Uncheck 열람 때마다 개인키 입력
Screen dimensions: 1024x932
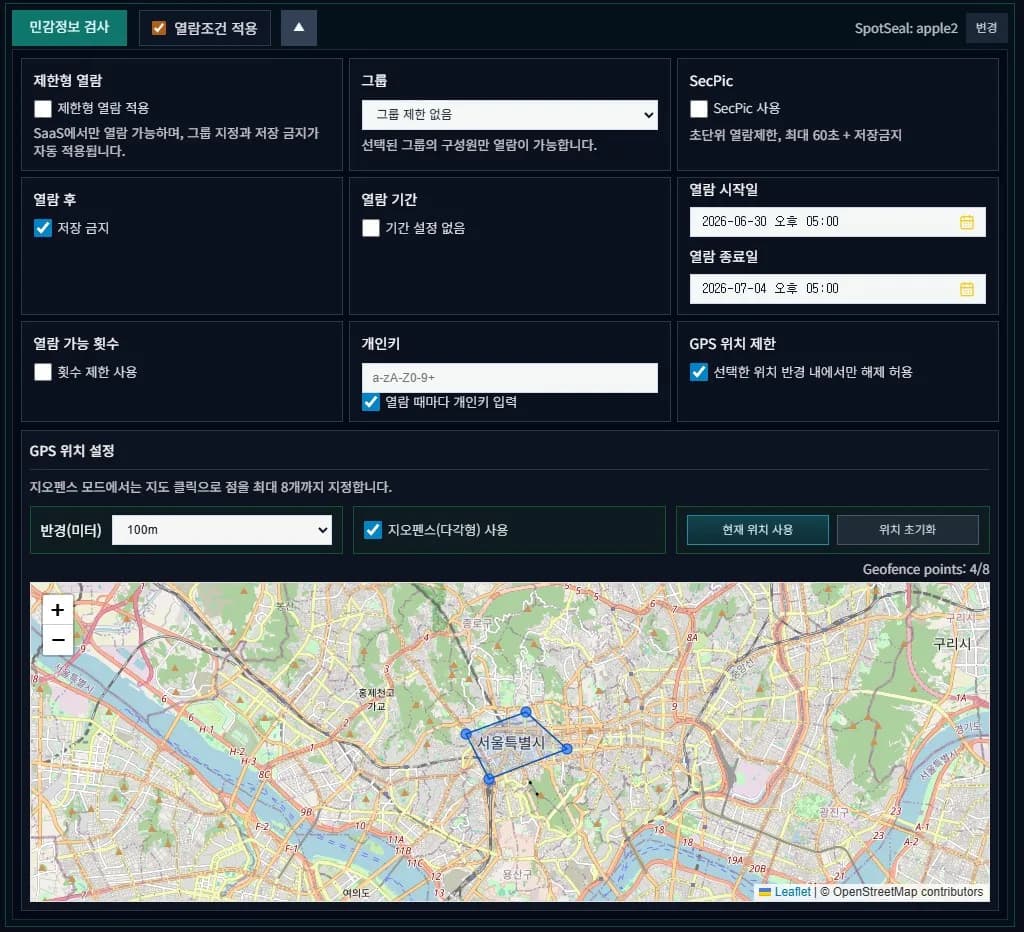tap(371, 402)
